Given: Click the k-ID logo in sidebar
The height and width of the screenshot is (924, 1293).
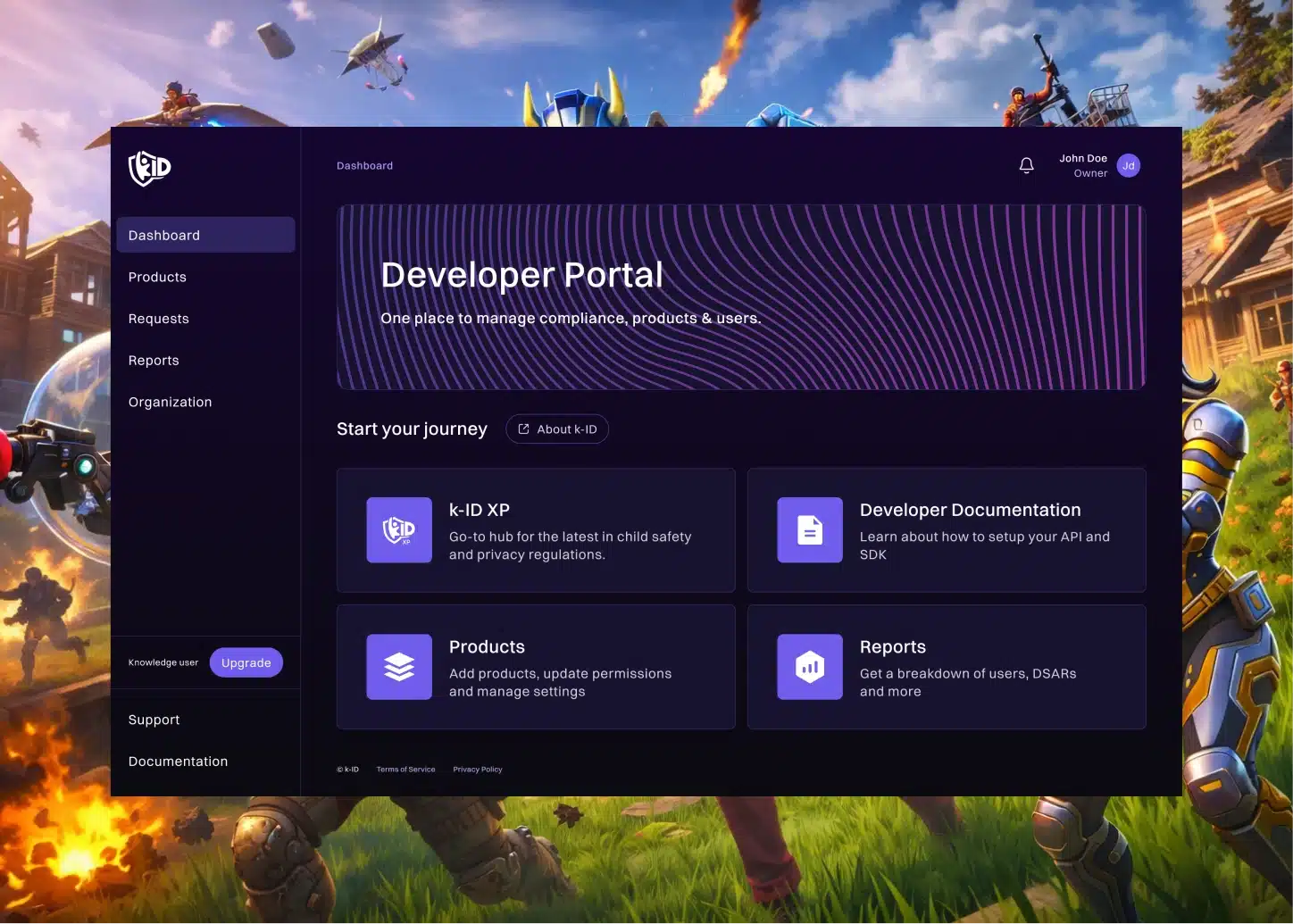Looking at the screenshot, I should [x=150, y=167].
